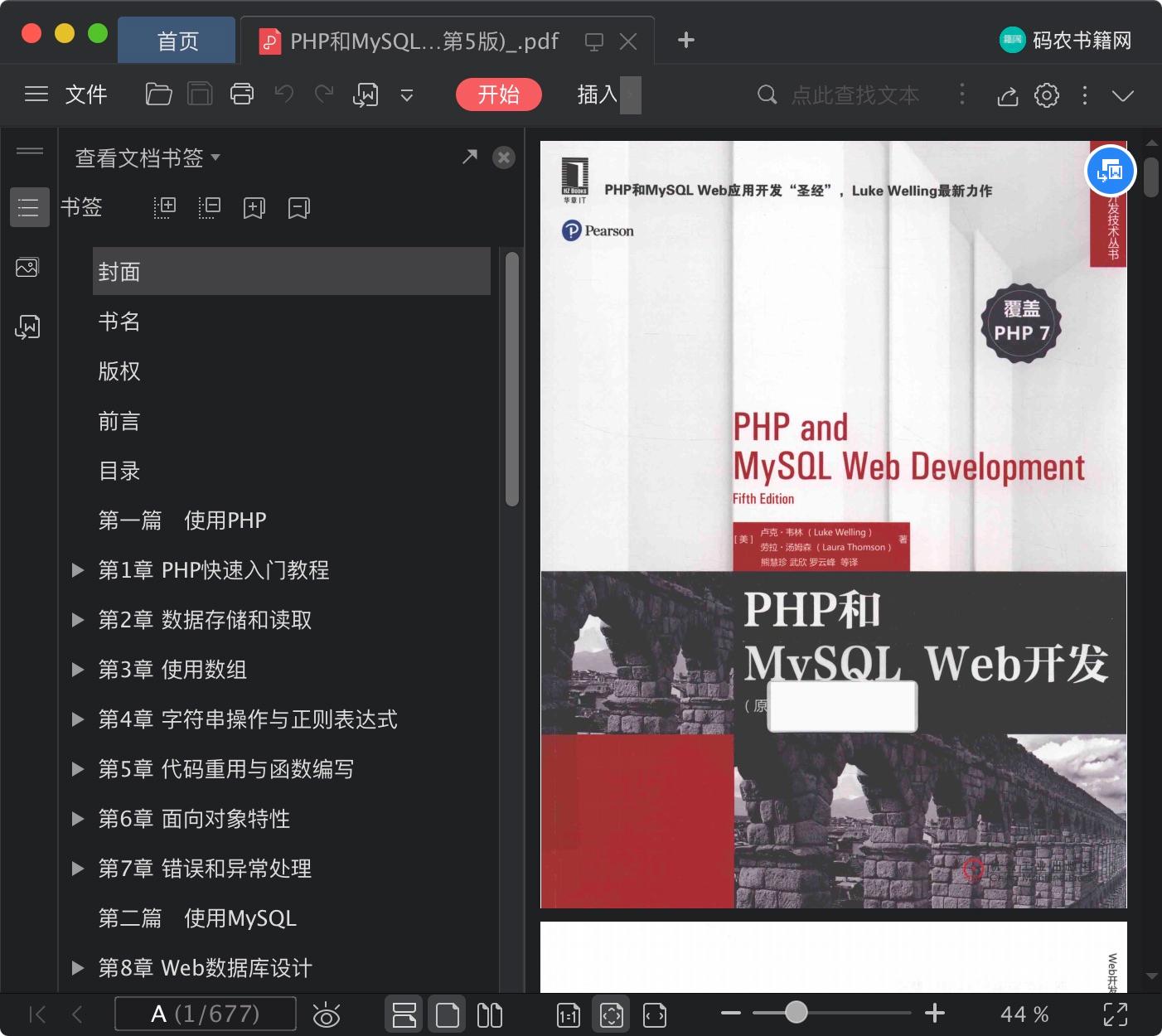
Task: Set actual size 1:1 zoom
Action: (x=569, y=1014)
